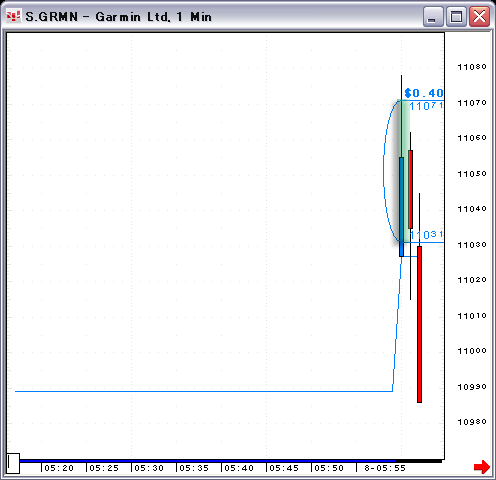Click the small white box at bottom left

(x=13, y=463)
